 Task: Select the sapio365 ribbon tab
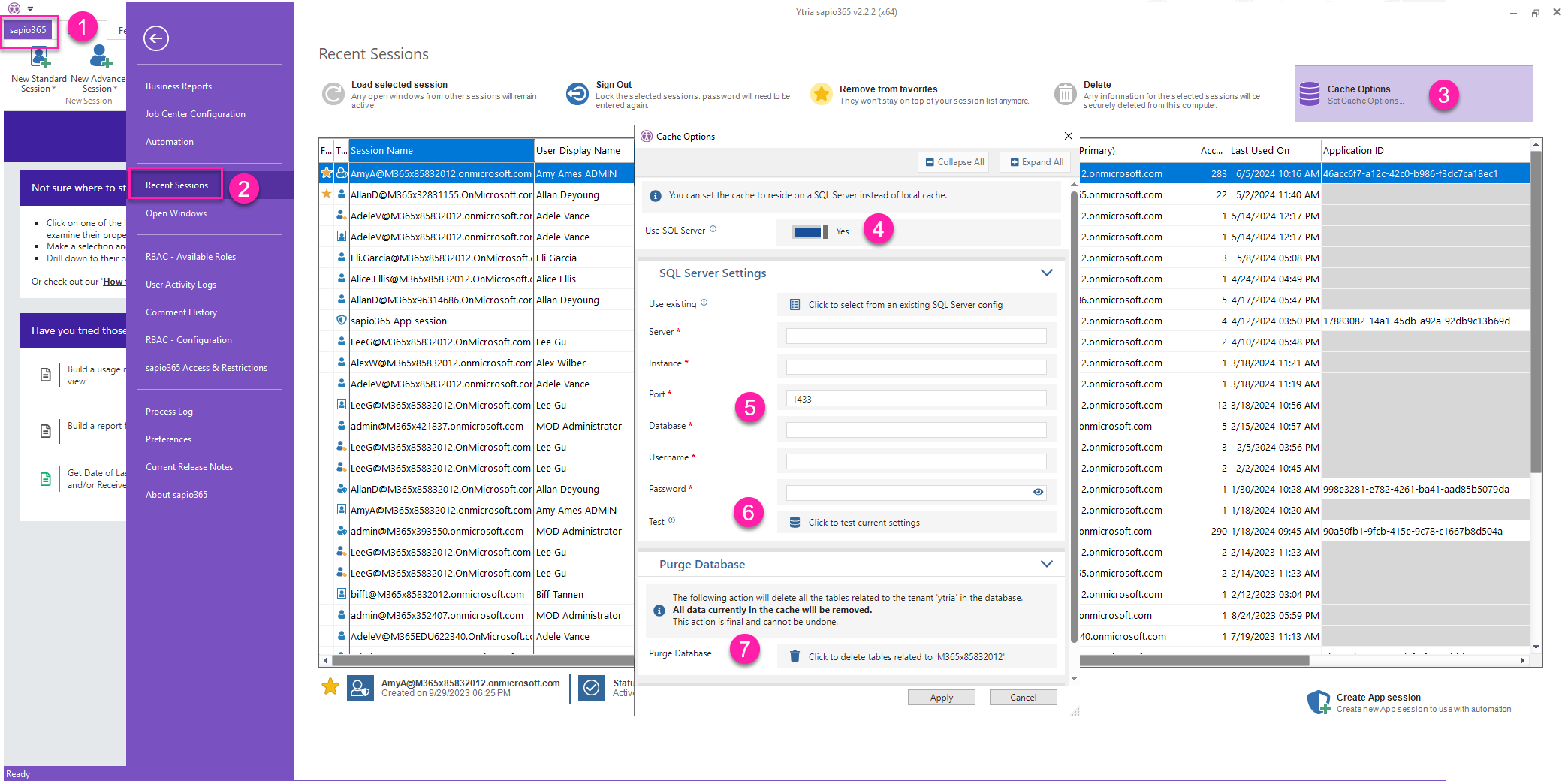point(28,30)
